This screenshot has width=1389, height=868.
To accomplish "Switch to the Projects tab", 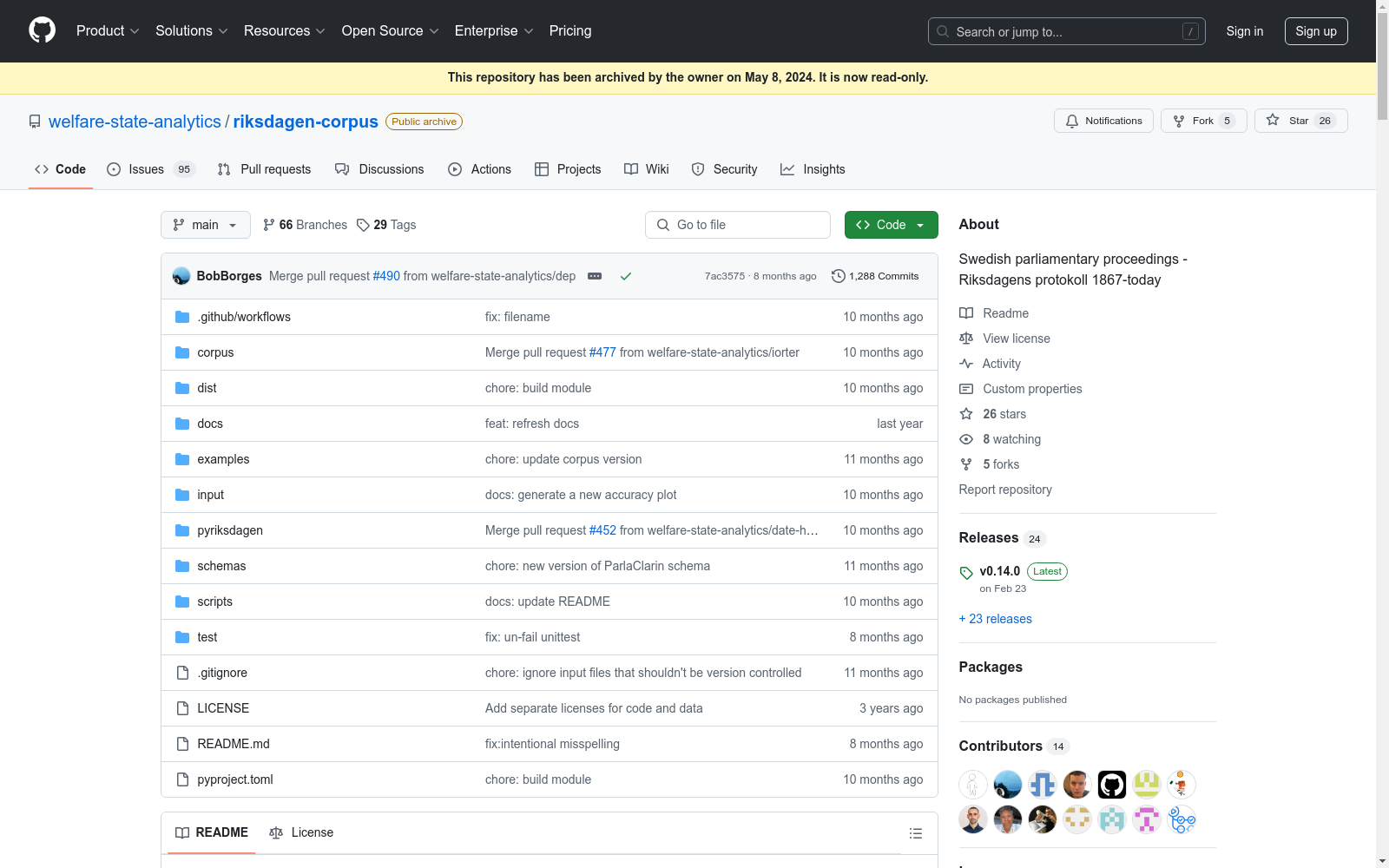I will 568,169.
